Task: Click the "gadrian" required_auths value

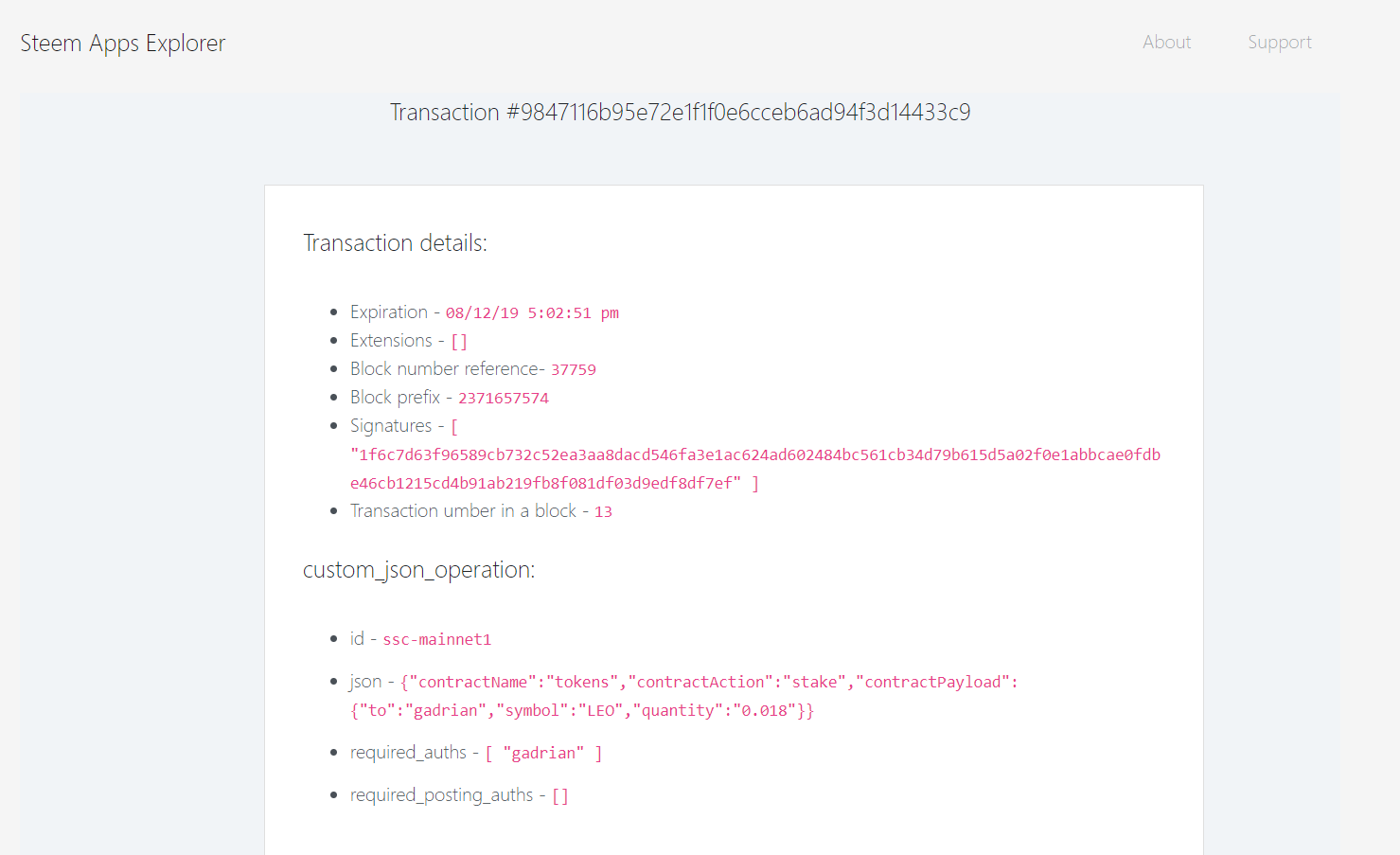Action: (543, 754)
